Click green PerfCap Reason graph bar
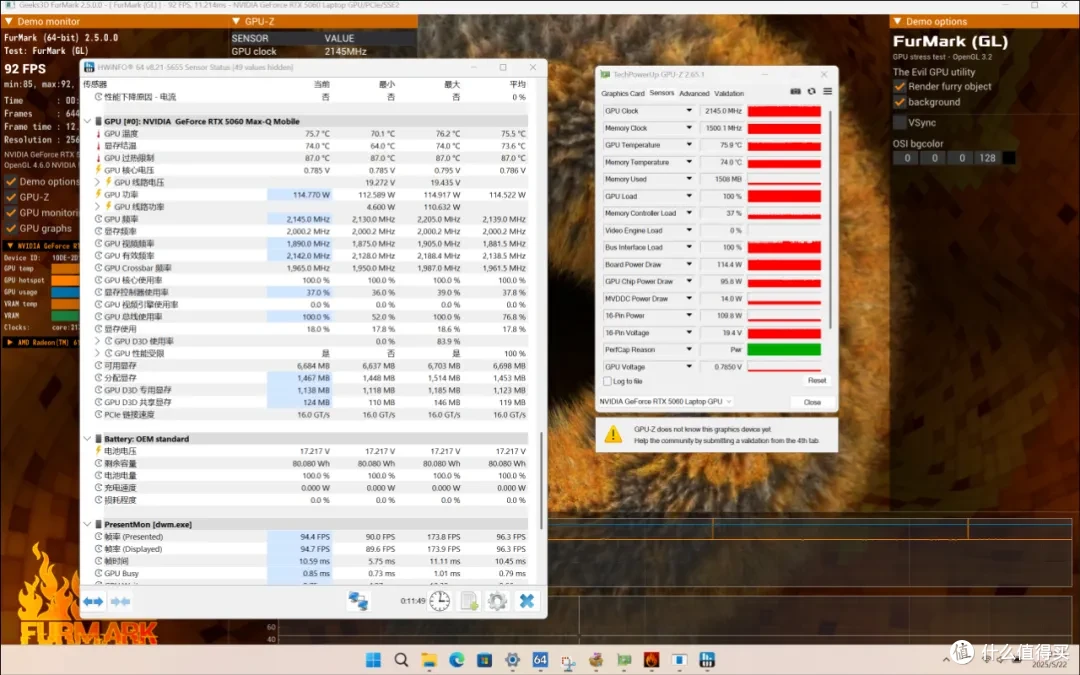This screenshot has width=1080, height=675. point(784,350)
